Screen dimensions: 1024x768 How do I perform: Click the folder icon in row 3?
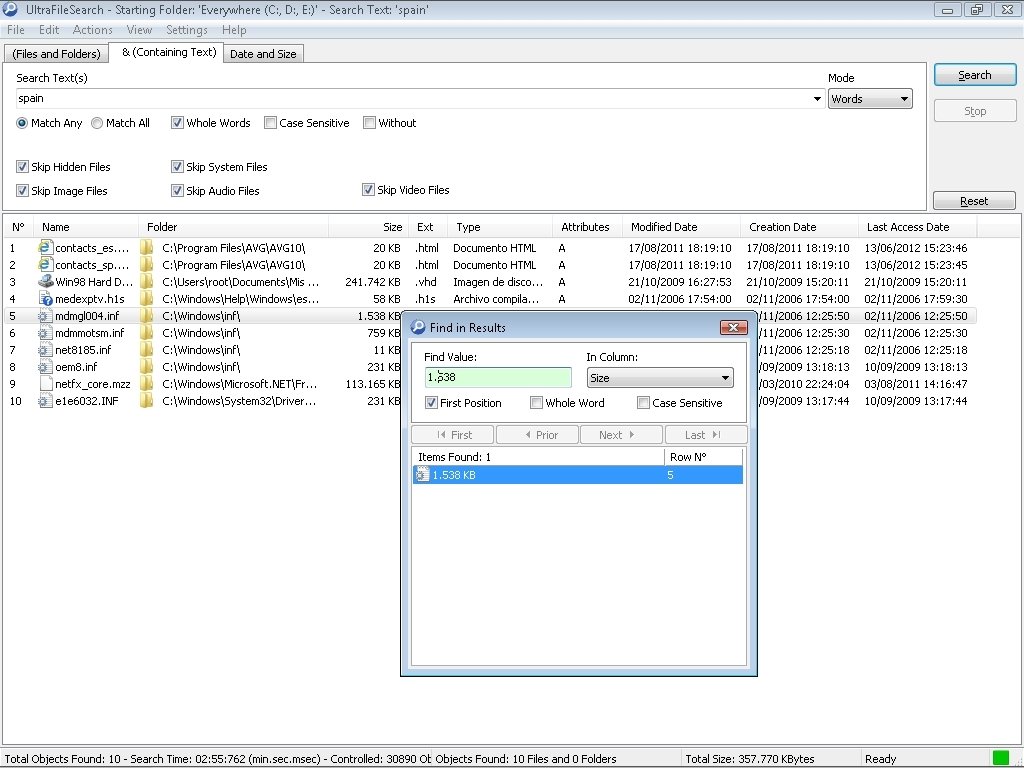click(x=148, y=281)
